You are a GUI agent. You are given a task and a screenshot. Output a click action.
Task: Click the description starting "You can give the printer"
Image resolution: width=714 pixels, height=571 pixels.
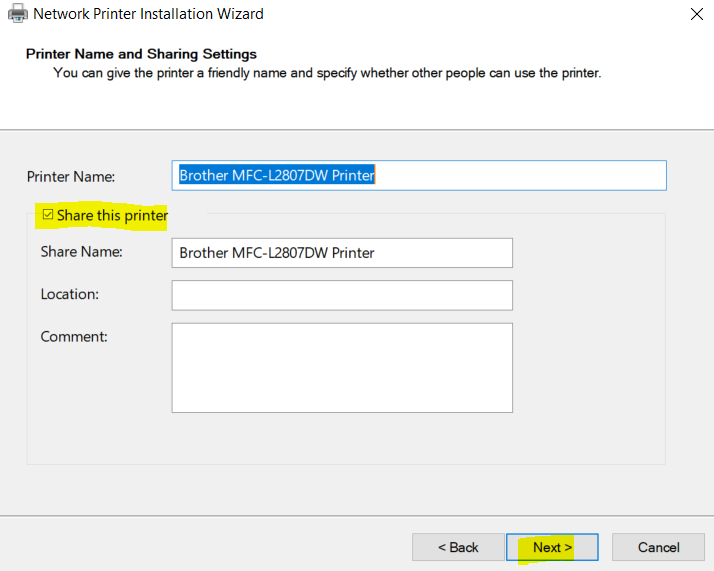[327, 73]
